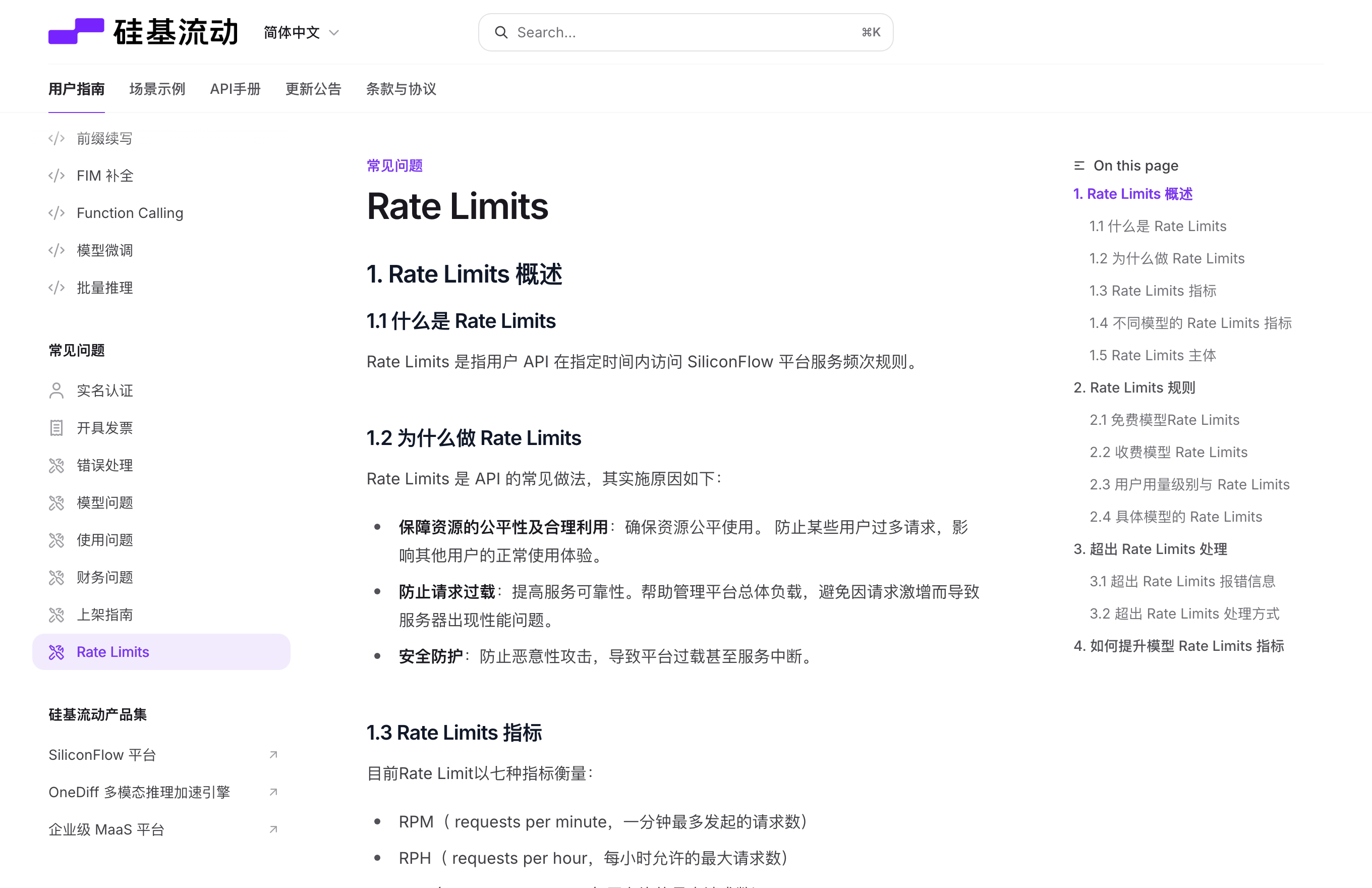The width and height of the screenshot is (1372, 888).
Task: Jump to 3. 超出 Rate Limits 处理
Action: click(1151, 549)
